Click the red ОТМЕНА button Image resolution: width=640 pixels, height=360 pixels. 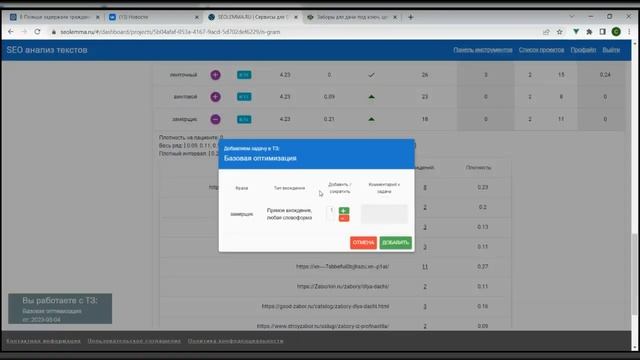pyautogui.click(x=363, y=242)
